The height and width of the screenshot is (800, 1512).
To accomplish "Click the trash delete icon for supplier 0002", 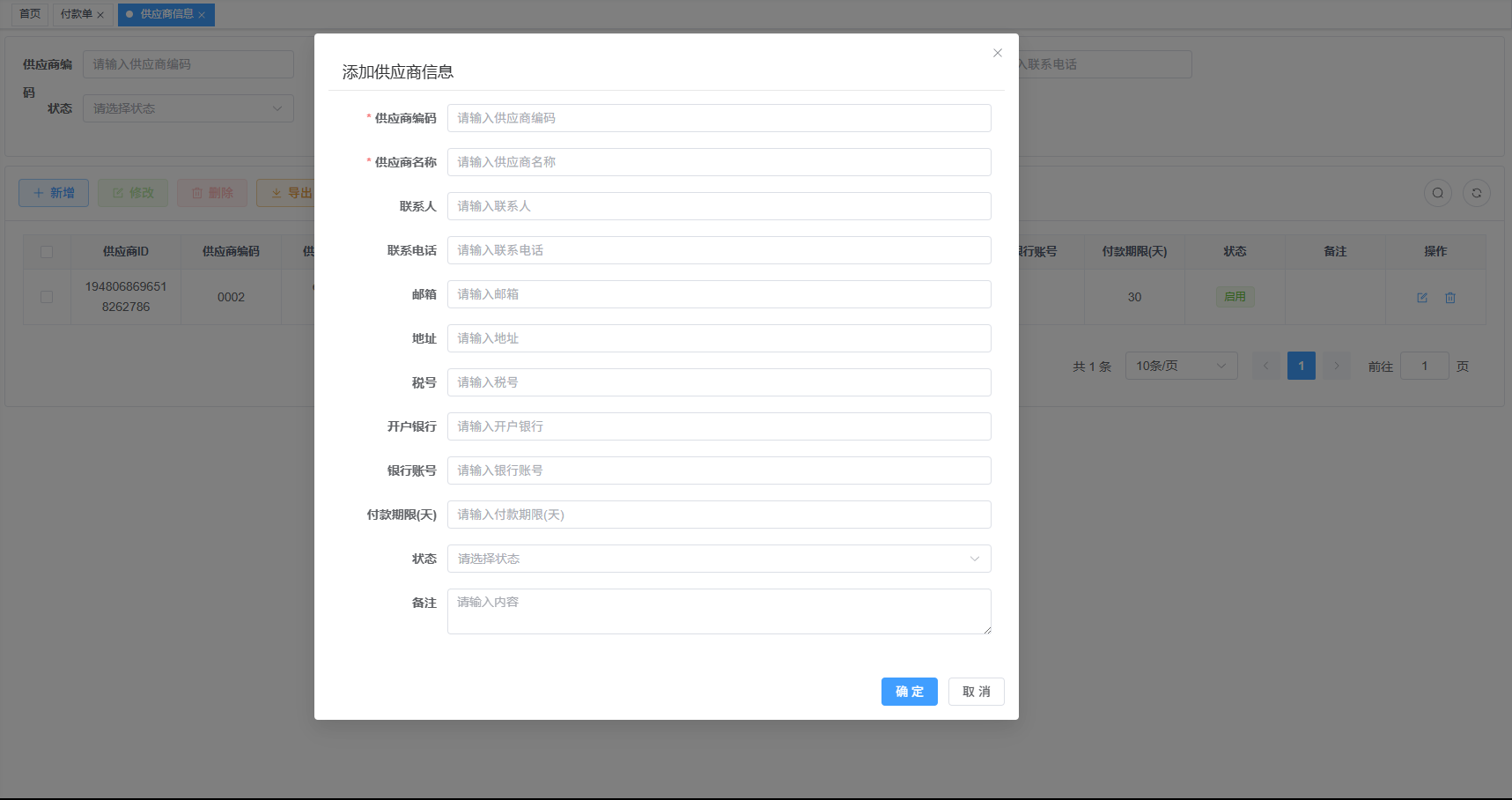I will point(1449,297).
